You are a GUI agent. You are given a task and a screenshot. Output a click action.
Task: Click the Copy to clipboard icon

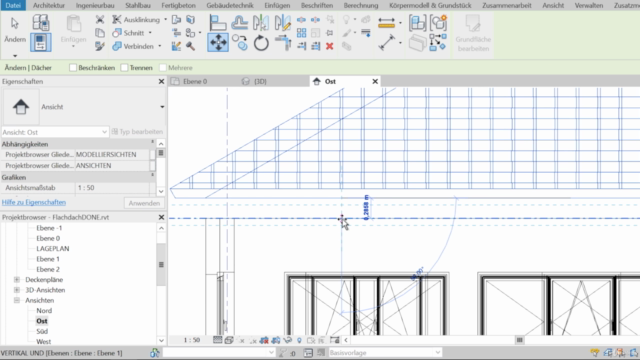tap(100, 33)
